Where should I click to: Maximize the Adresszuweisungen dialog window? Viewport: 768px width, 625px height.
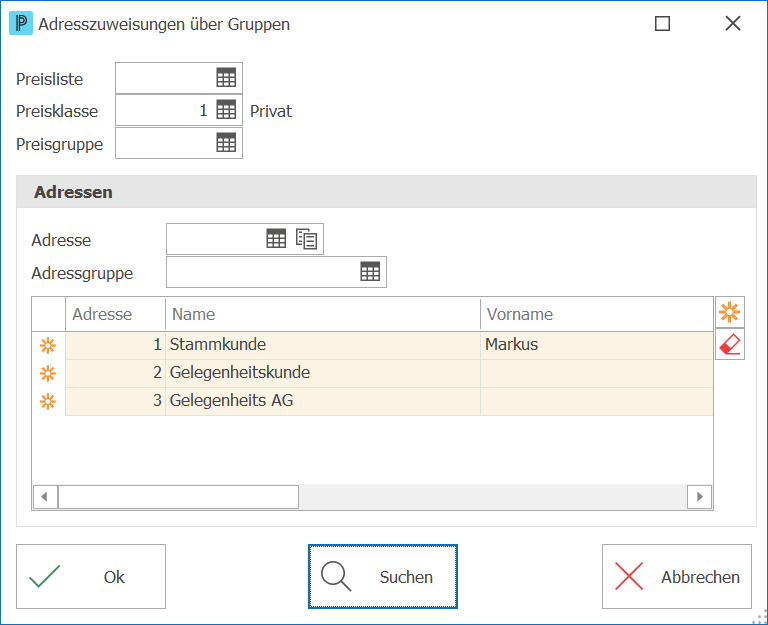pyautogui.click(x=662, y=24)
